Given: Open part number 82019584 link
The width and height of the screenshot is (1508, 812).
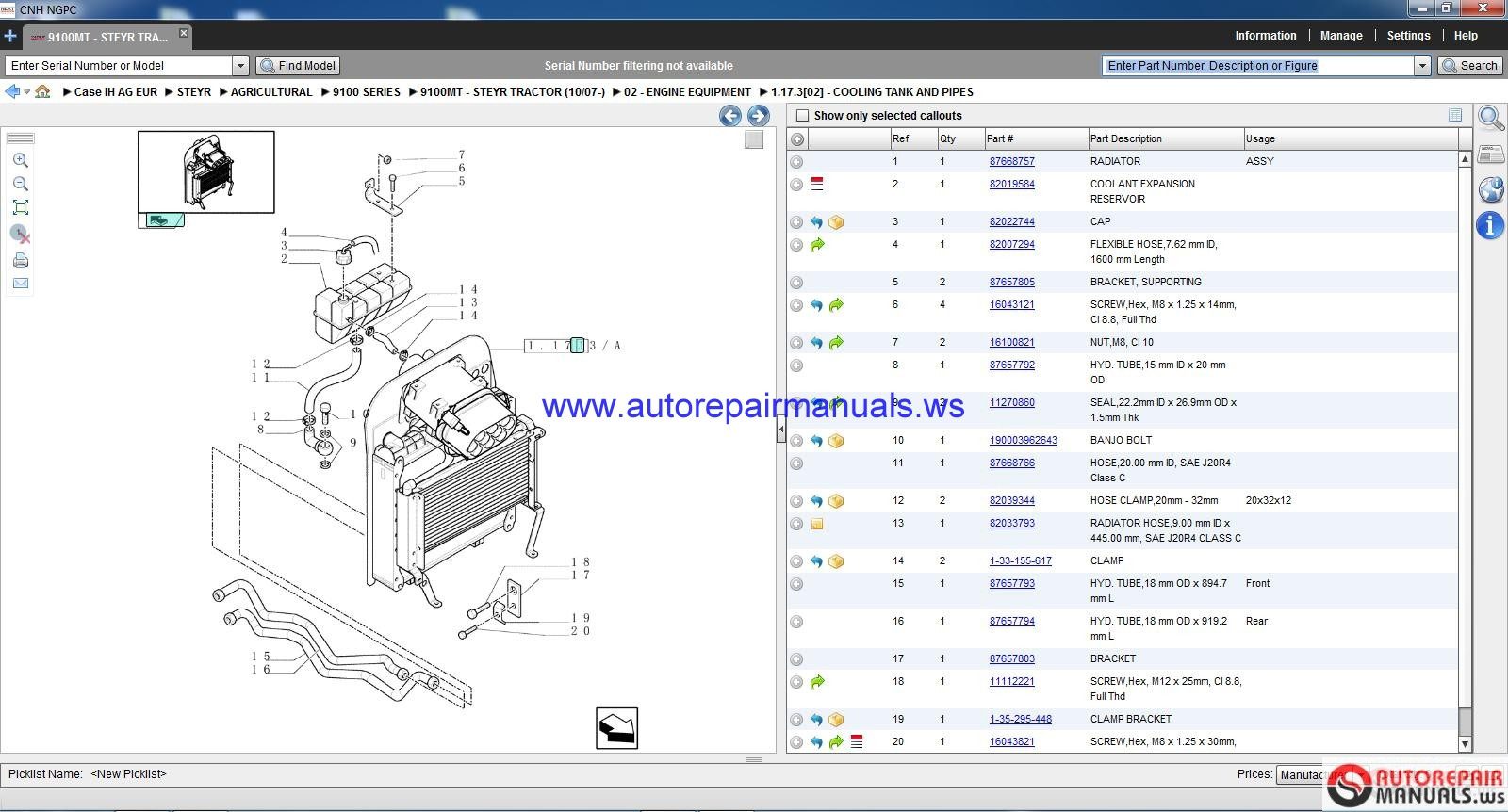Looking at the screenshot, I should point(1011,185).
